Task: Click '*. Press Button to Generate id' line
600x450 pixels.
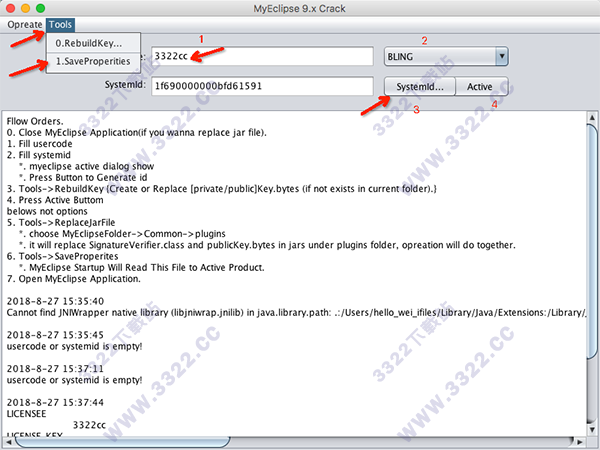Action: coord(83,178)
